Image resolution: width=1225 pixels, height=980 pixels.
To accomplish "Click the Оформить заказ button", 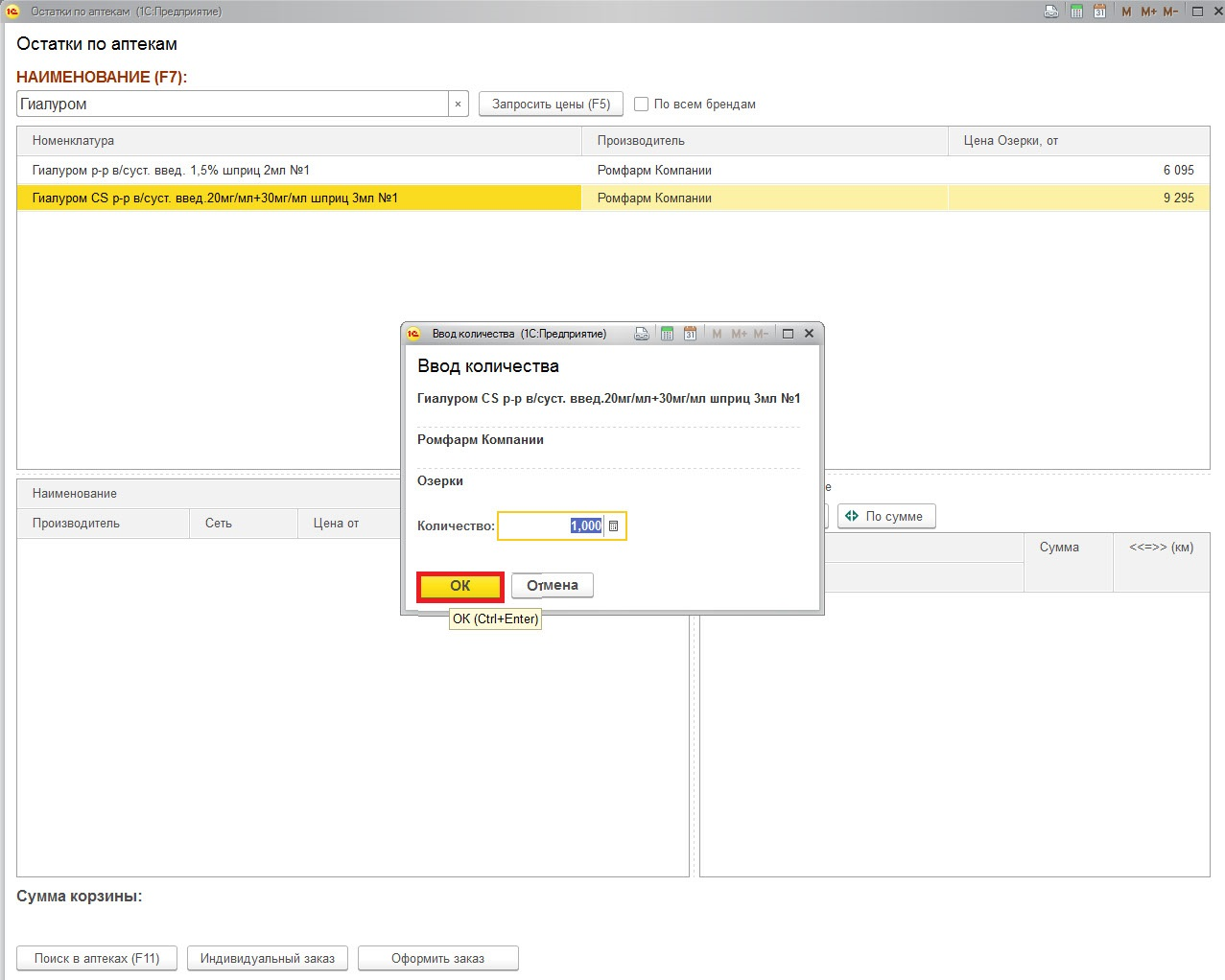I will [x=437, y=958].
